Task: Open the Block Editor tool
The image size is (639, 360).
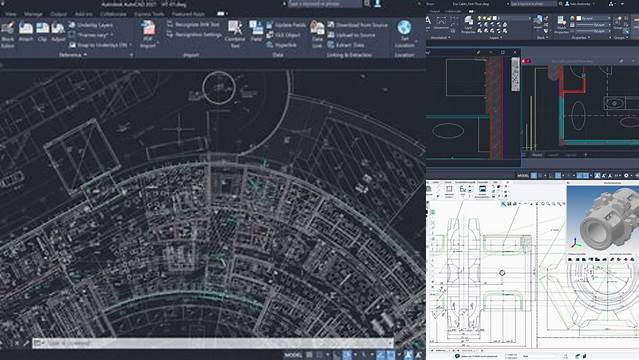Action: click(x=8, y=34)
